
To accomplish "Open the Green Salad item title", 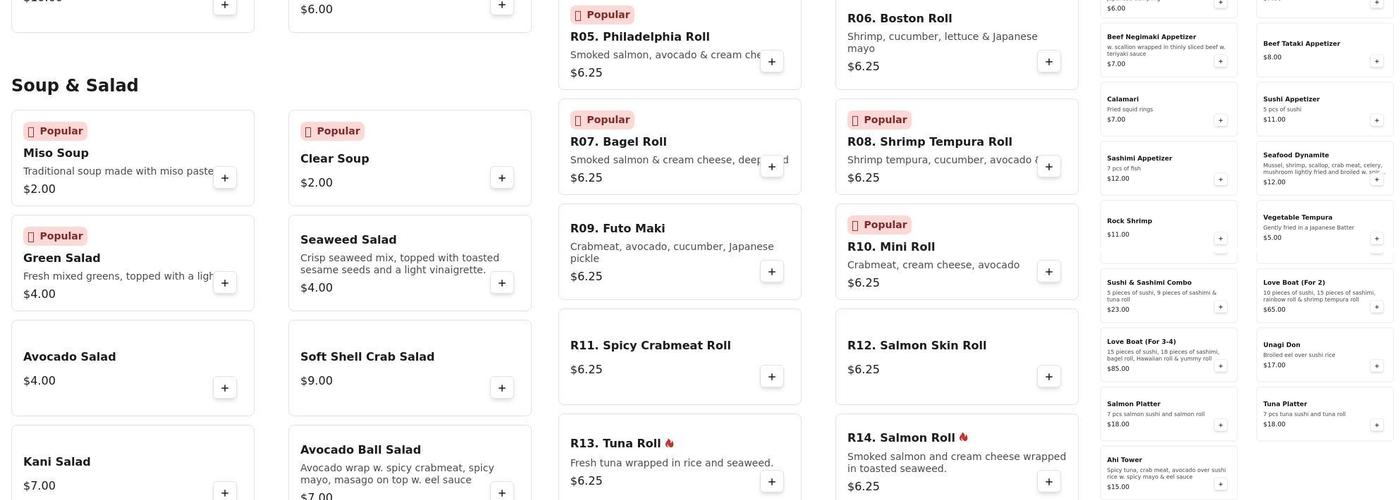I will 62,258.
